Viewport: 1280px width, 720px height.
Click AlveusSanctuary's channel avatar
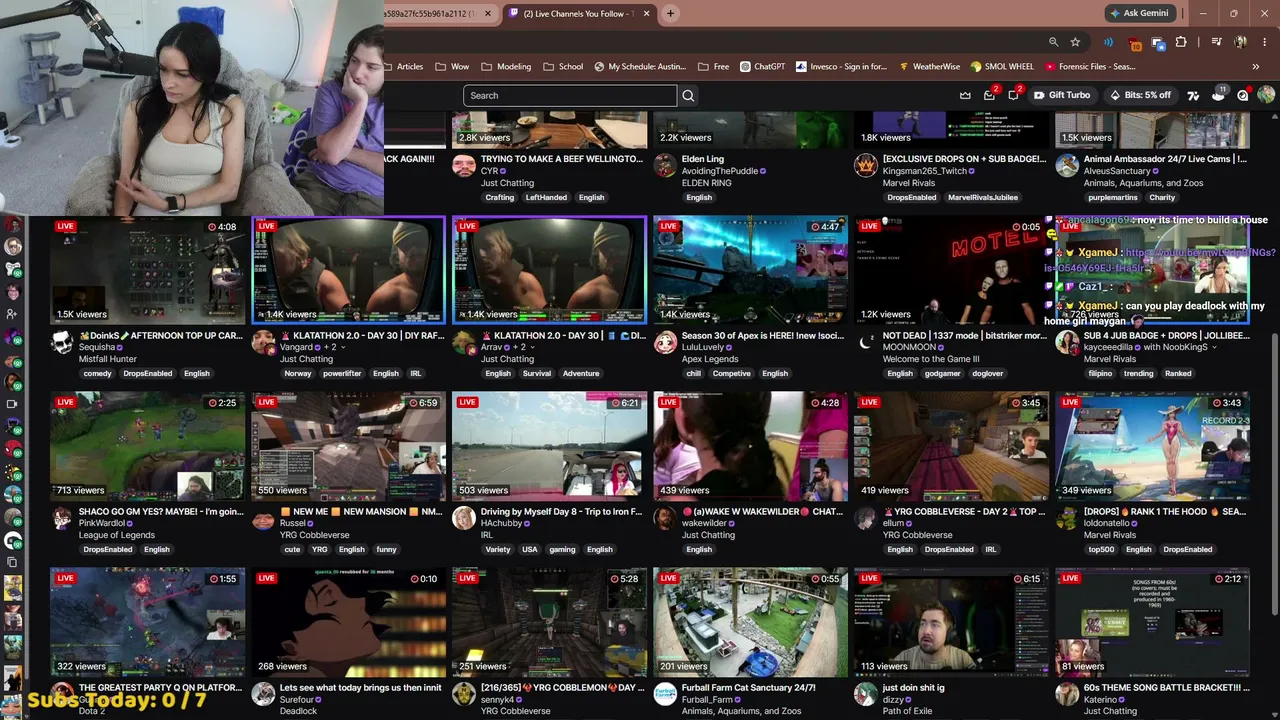coord(1067,165)
